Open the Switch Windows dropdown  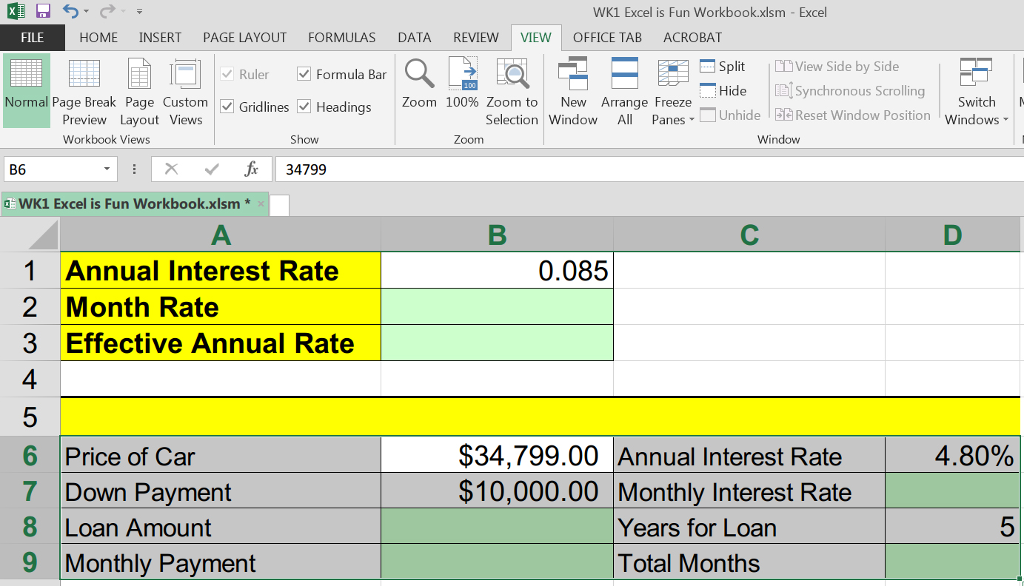[976, 92]
